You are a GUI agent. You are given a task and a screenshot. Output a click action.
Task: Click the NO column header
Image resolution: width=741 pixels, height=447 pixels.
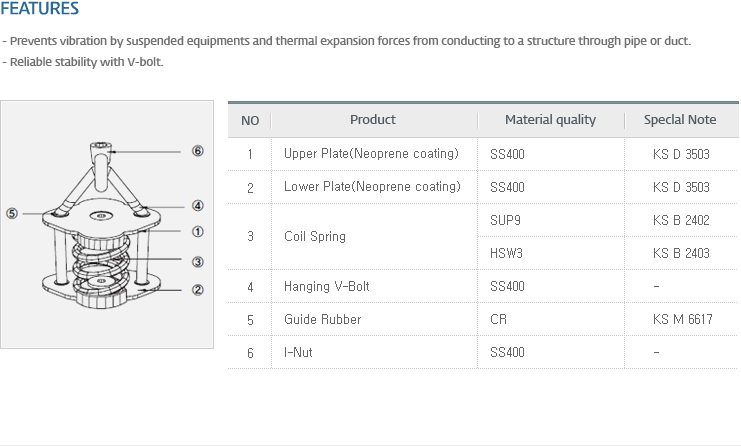[250, 120]
